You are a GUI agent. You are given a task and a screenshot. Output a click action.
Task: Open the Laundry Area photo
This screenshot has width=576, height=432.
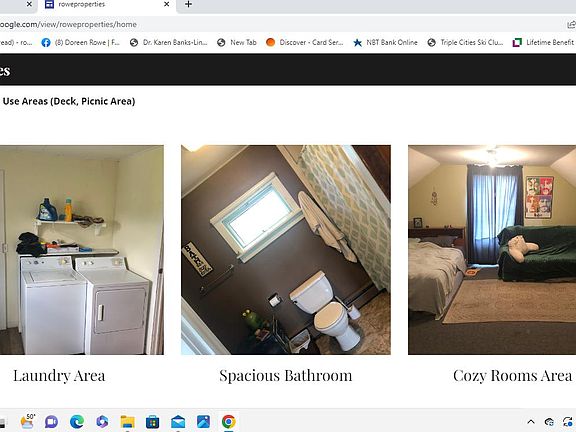[82, 250]
